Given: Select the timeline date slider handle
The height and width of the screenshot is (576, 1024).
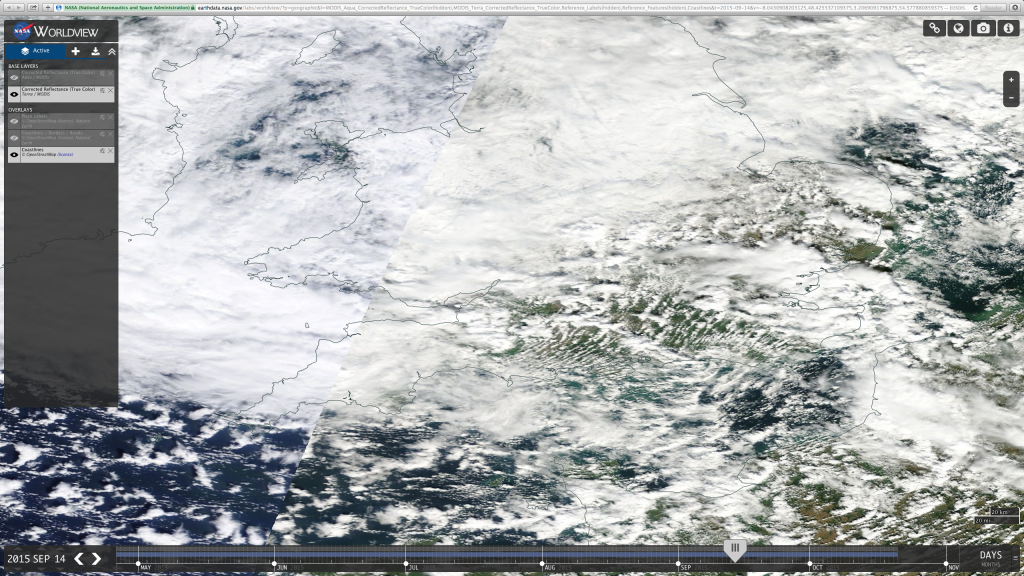Looking at the screenshot, I should 735,550.
